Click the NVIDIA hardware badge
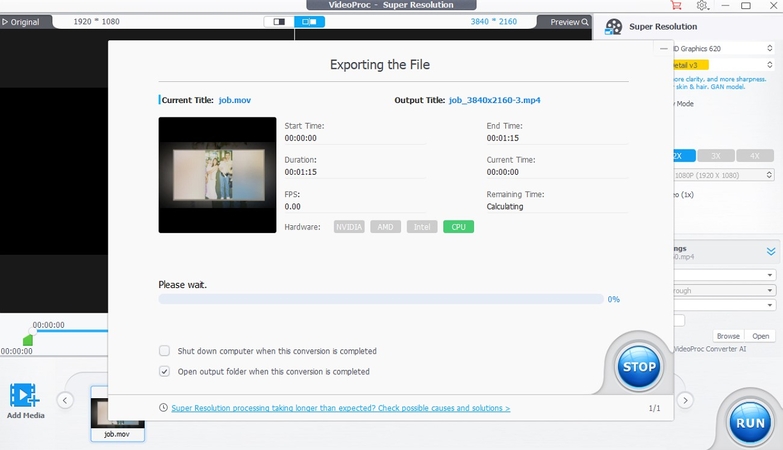The image size is (783, 450). tap(349, 227)
